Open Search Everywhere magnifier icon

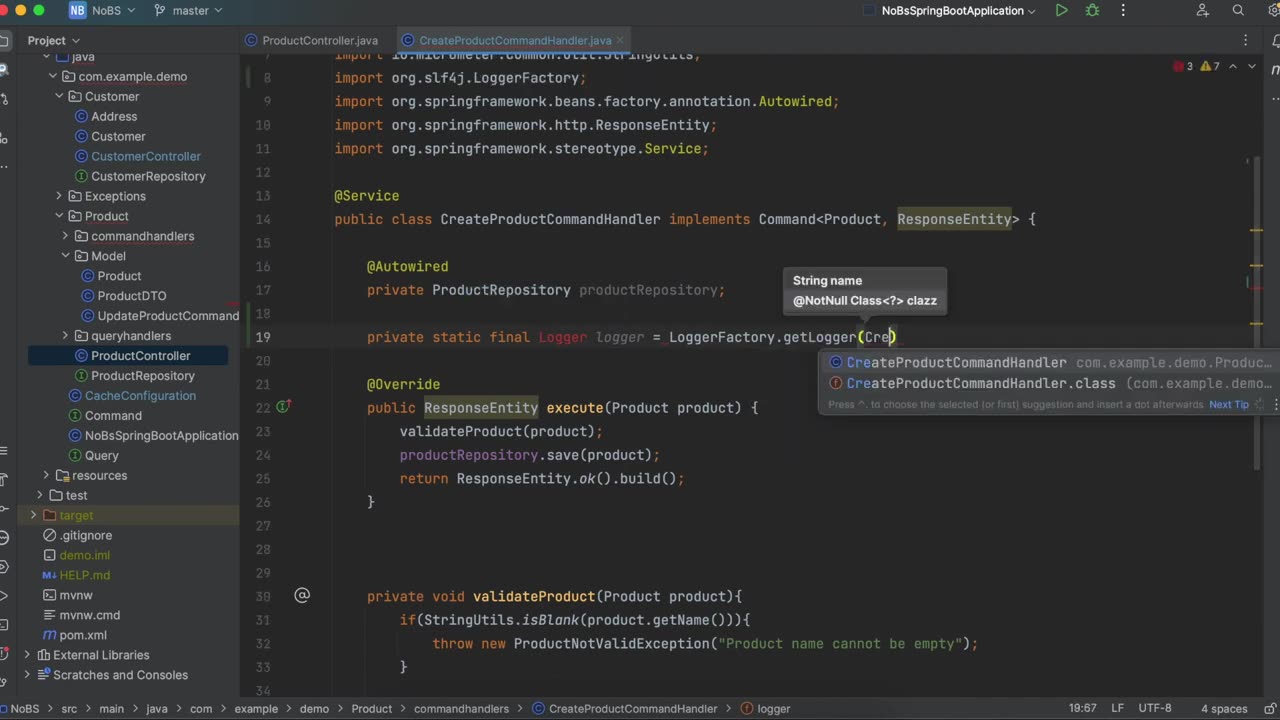coord(1238,11)
